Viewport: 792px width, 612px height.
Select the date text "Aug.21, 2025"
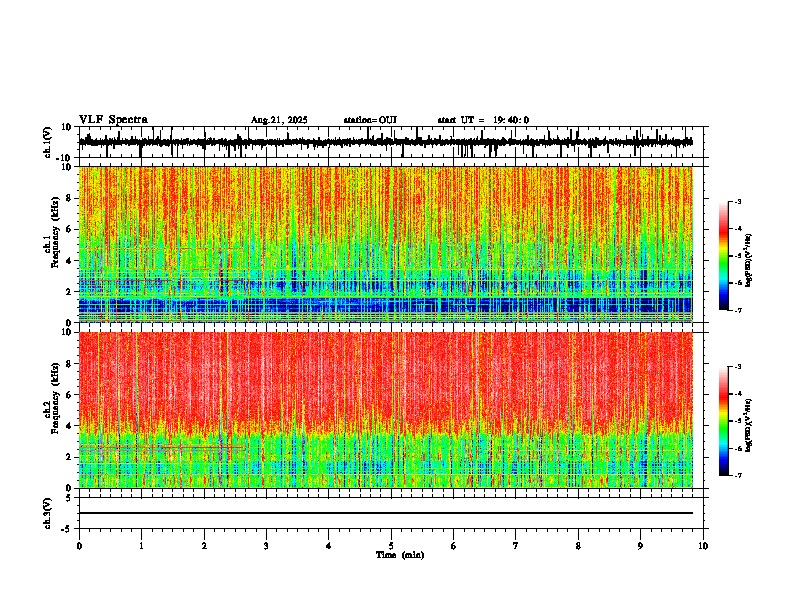[279, 120]
